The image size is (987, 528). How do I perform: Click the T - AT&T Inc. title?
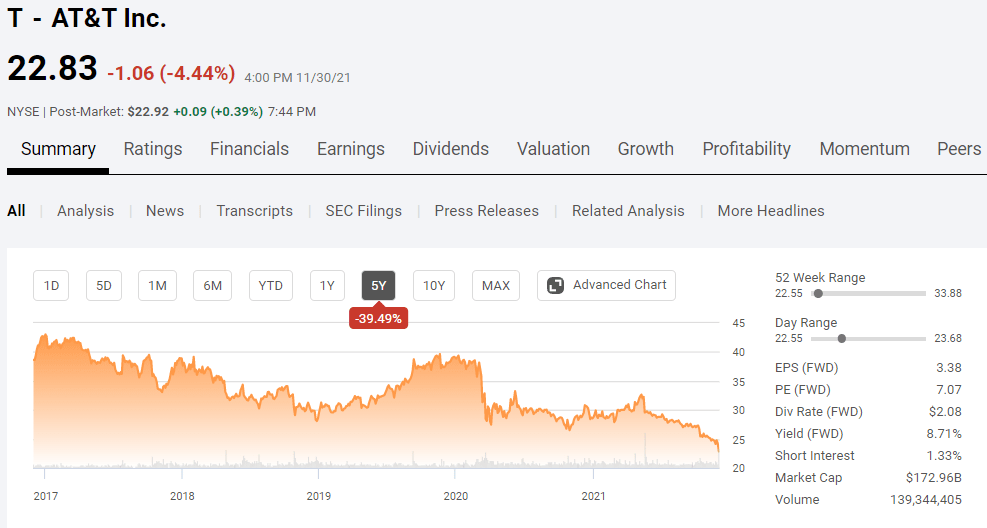click(x=87, y=18)
